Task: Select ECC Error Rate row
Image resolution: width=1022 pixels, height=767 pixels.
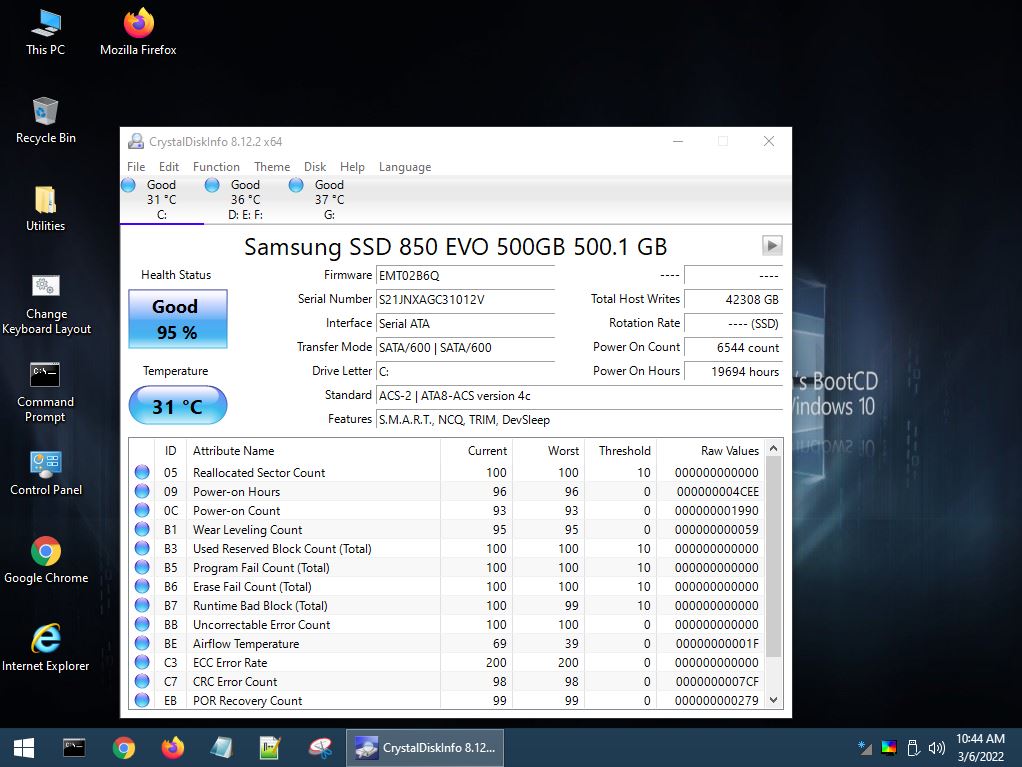Action: pyautogui.click(x=447, y=663)
